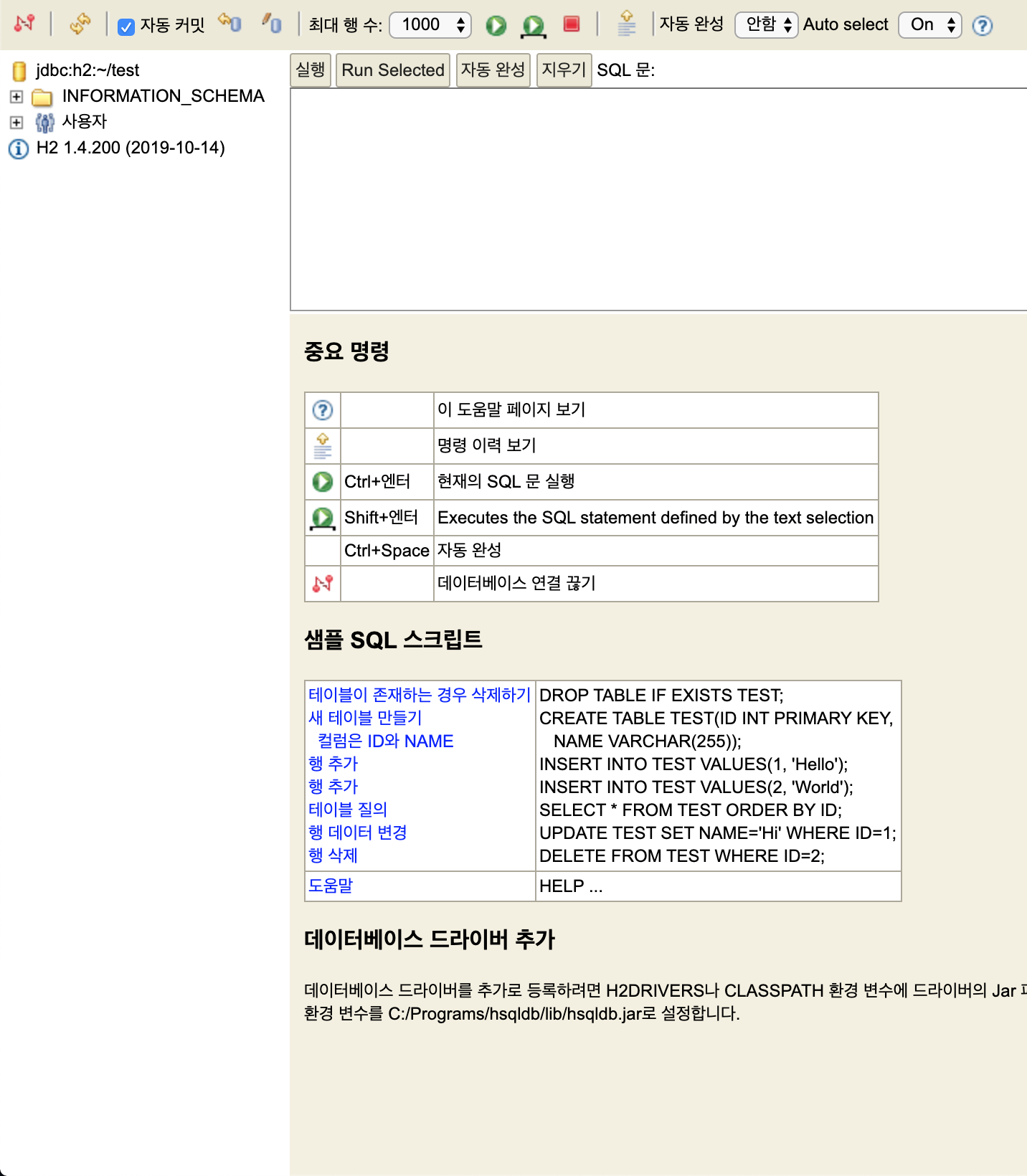Click 행 삭제 link
This screenshot has height=1176, width=1027.
[333, 855]
